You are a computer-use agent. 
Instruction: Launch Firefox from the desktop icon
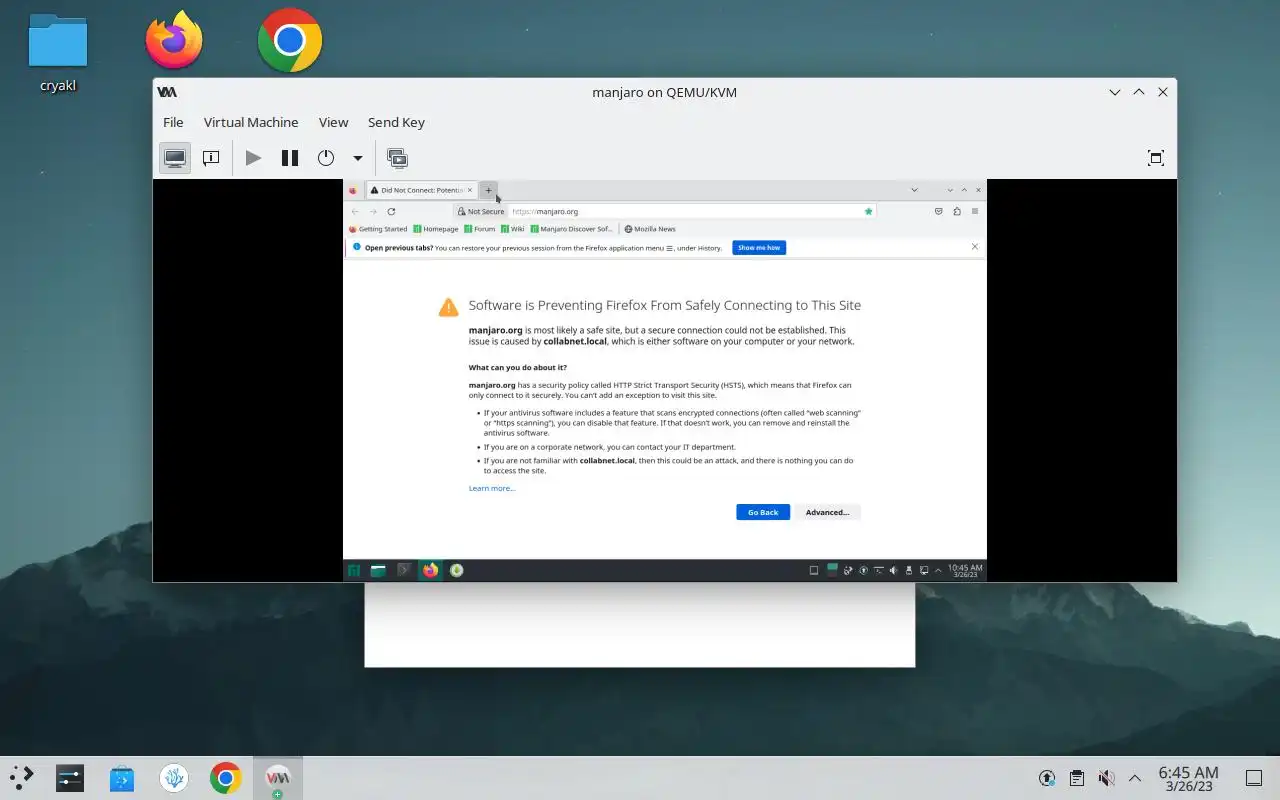[174, 40]
